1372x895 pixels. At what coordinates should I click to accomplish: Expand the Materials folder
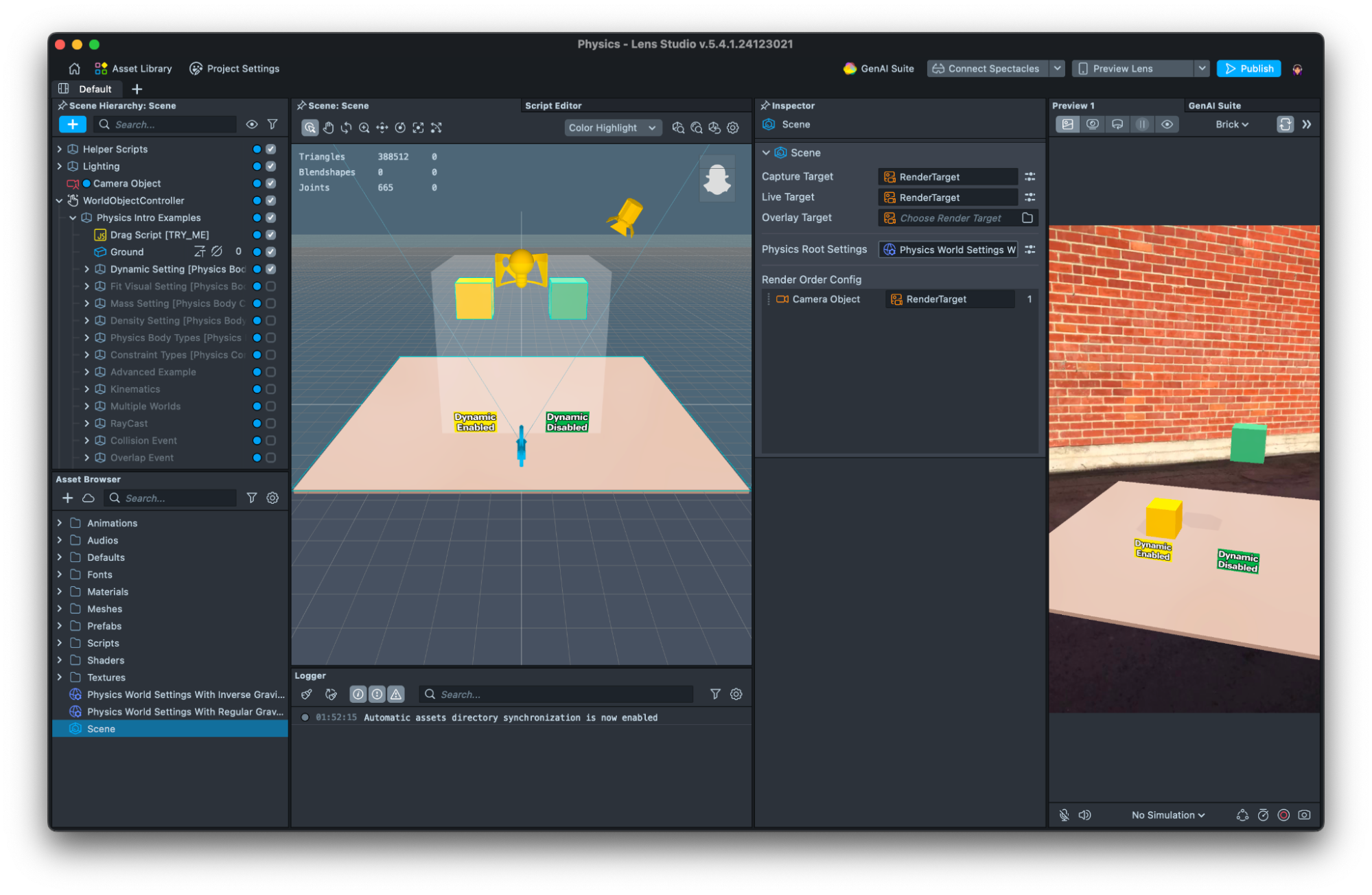click(60, 592)
